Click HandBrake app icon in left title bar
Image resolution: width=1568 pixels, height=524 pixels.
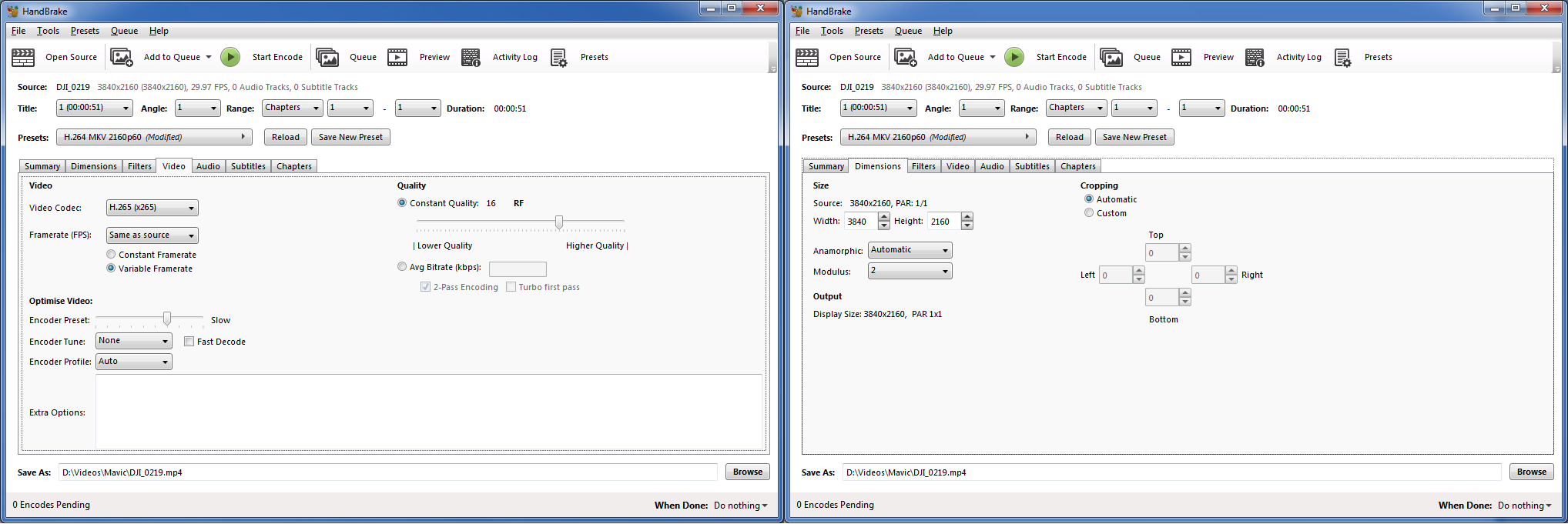click(12, 11)
